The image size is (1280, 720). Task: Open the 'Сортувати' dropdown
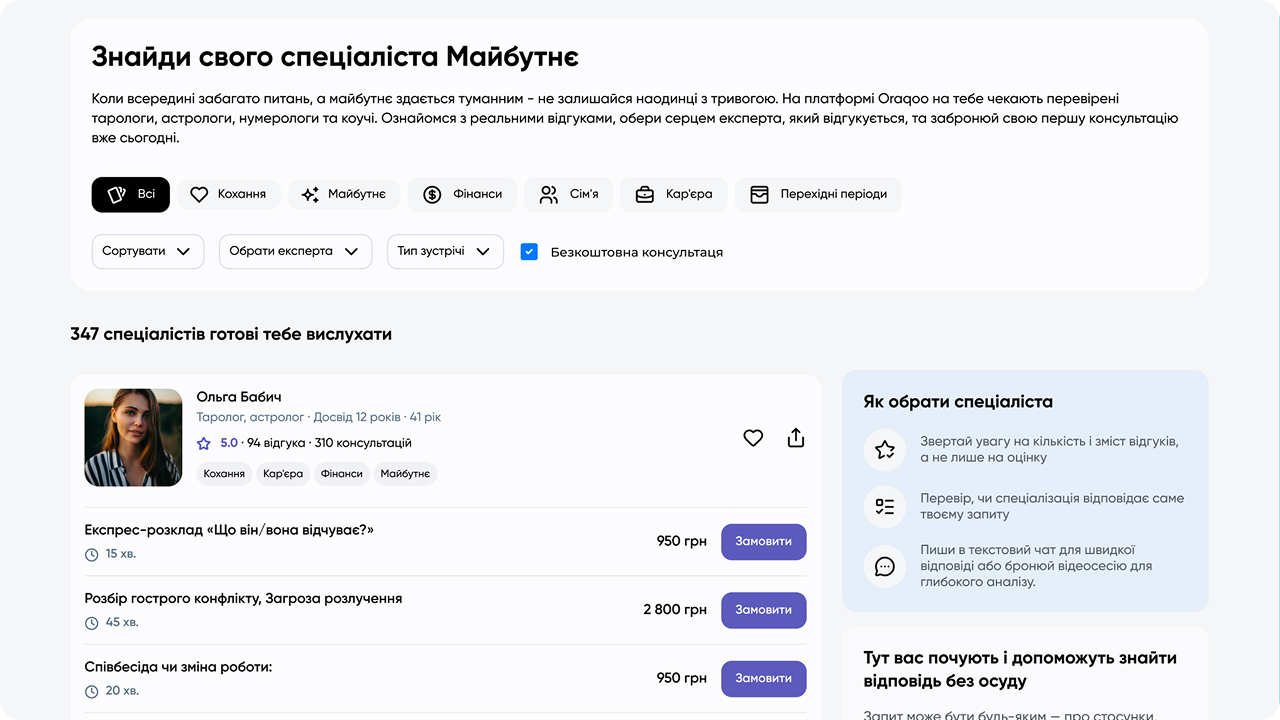pyautogui.click(x=148, y=252)
